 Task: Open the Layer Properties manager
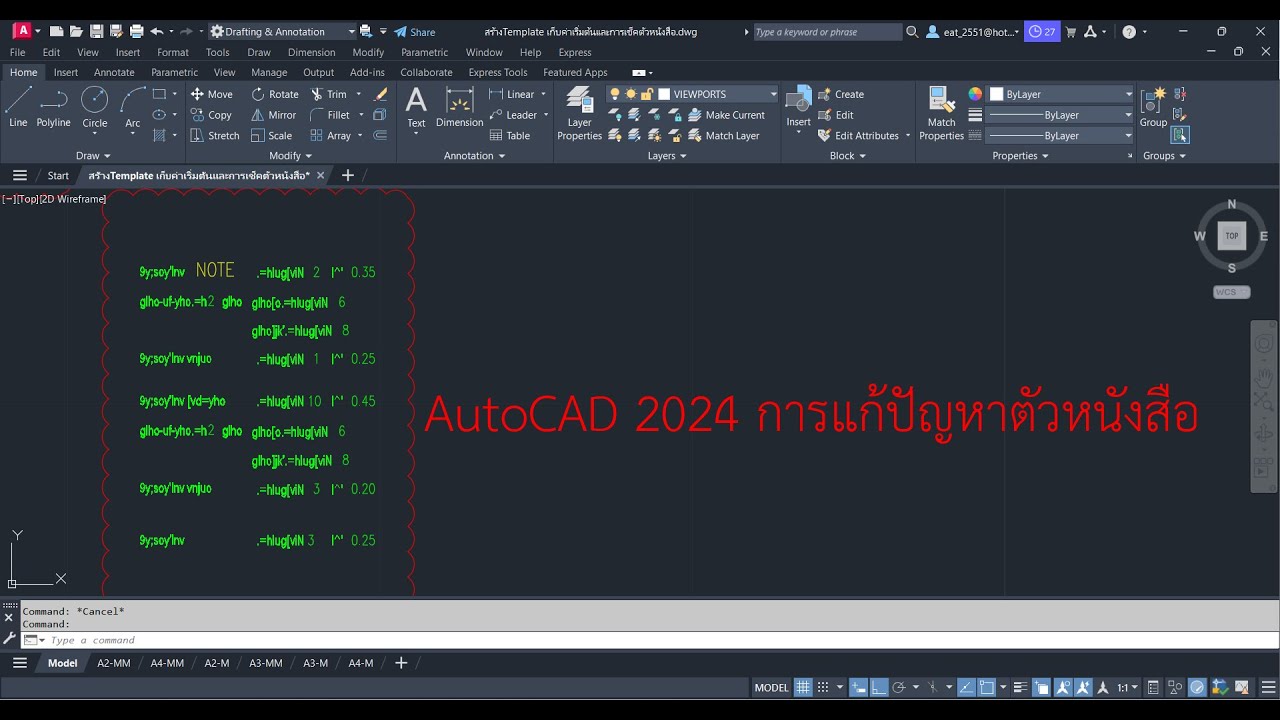point(580,113)
